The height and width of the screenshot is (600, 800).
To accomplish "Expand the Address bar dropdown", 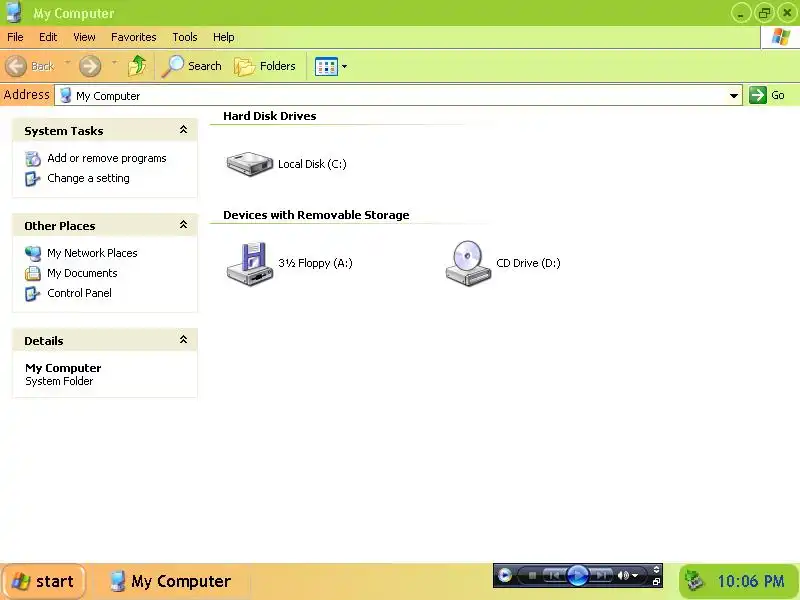I will point(734,95).
